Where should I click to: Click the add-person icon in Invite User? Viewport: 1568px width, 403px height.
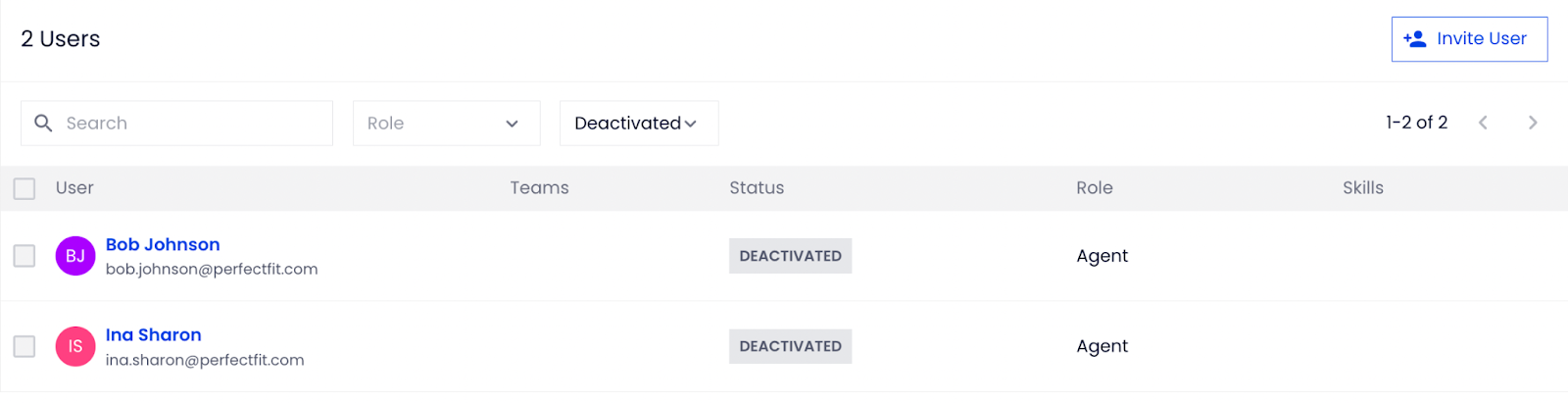click(x=1414, y=38)
